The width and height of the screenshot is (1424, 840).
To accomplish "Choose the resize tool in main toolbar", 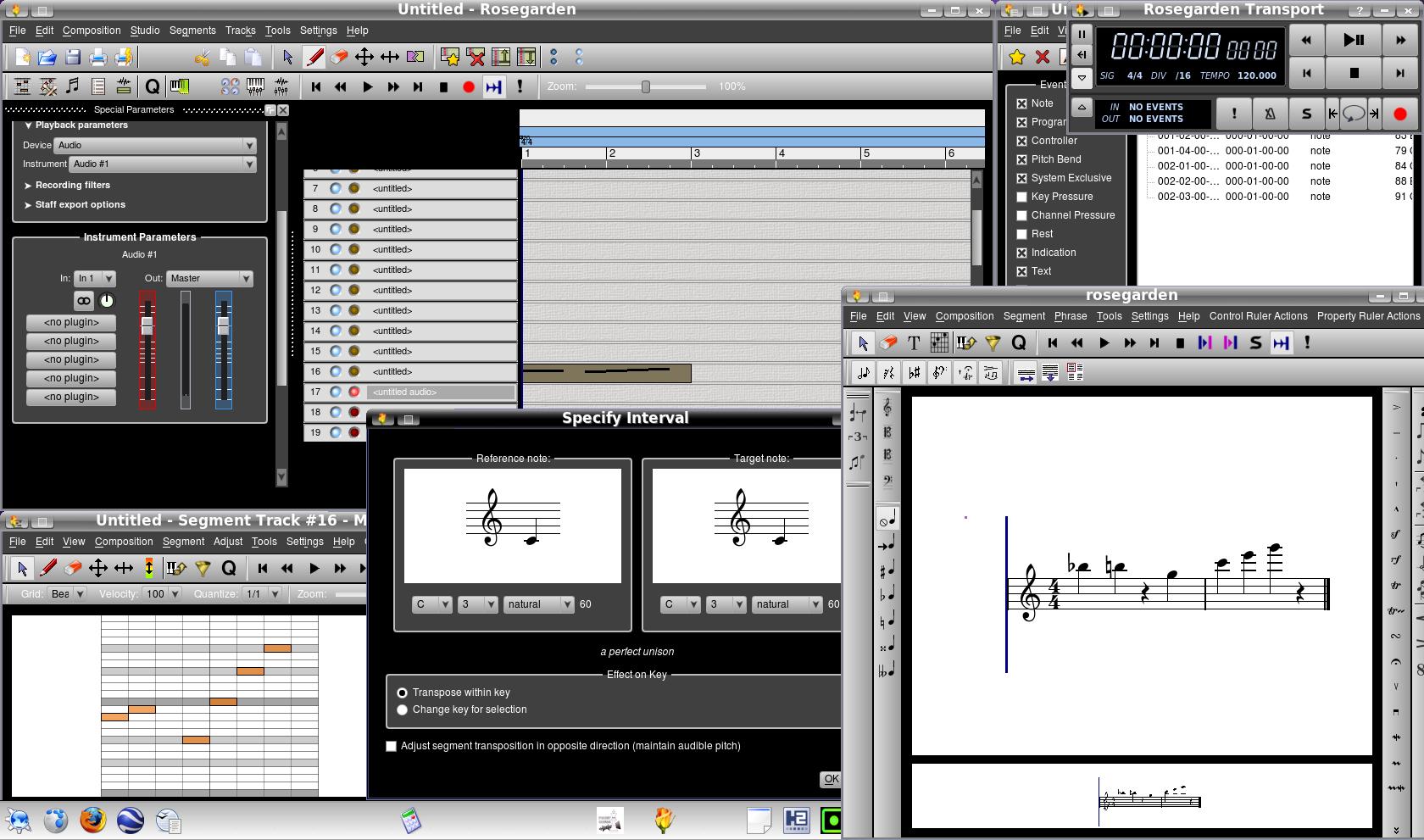I will click(x=390, y=57).
